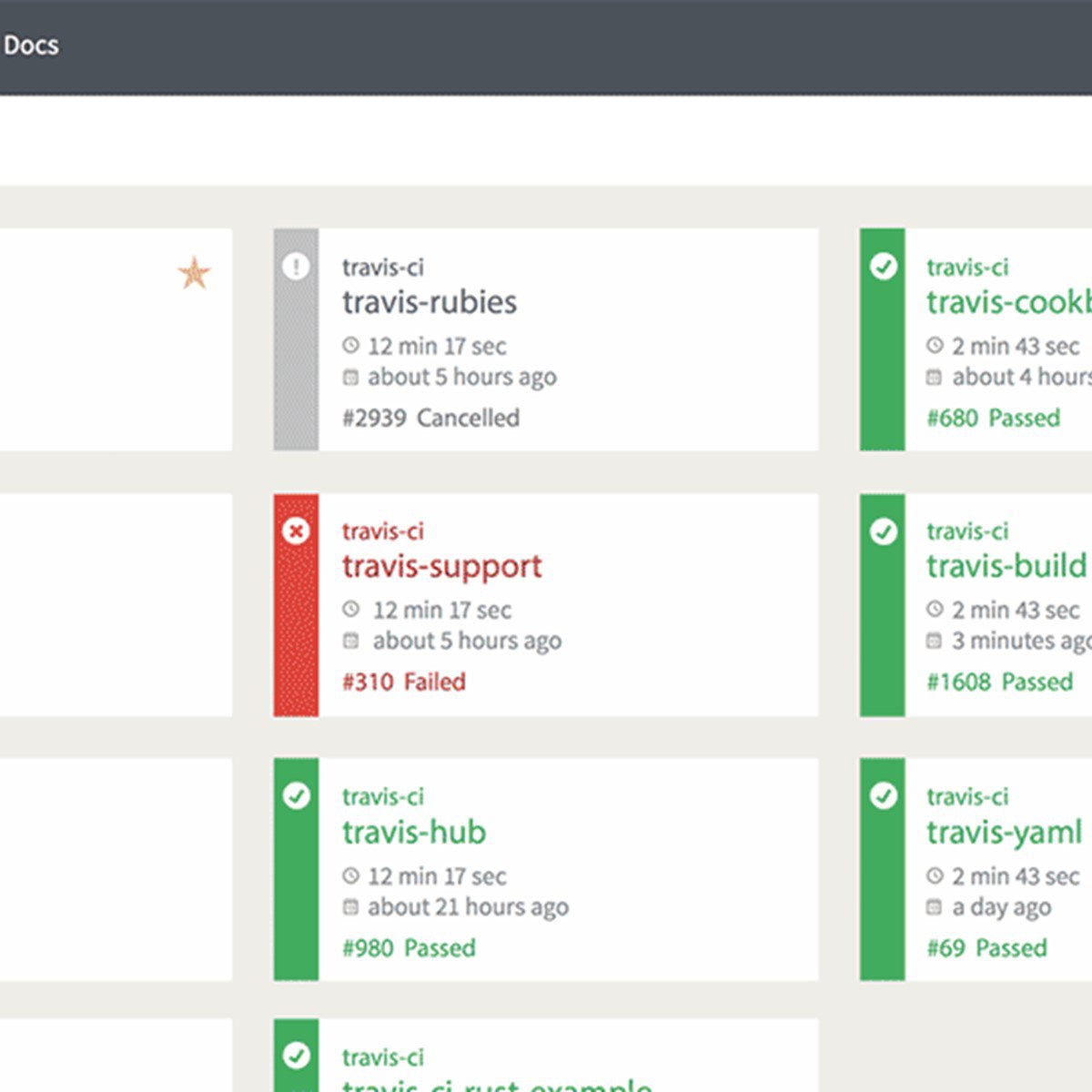Click "about 5 hours ago" on travis-support
This screenshot has height=1092, width=1092.
tap(467, 642)
